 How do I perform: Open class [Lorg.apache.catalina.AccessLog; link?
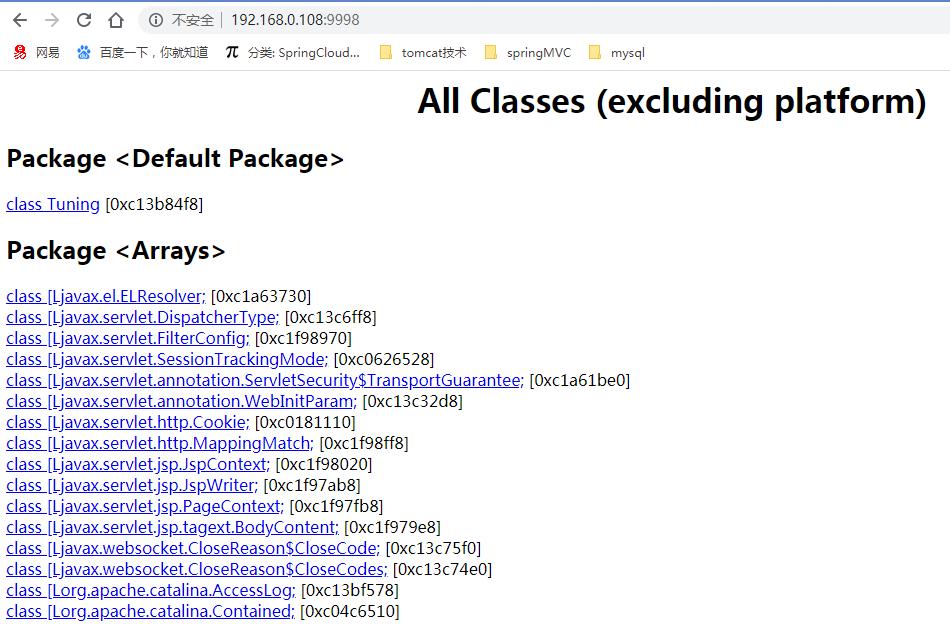coord(151,591)
